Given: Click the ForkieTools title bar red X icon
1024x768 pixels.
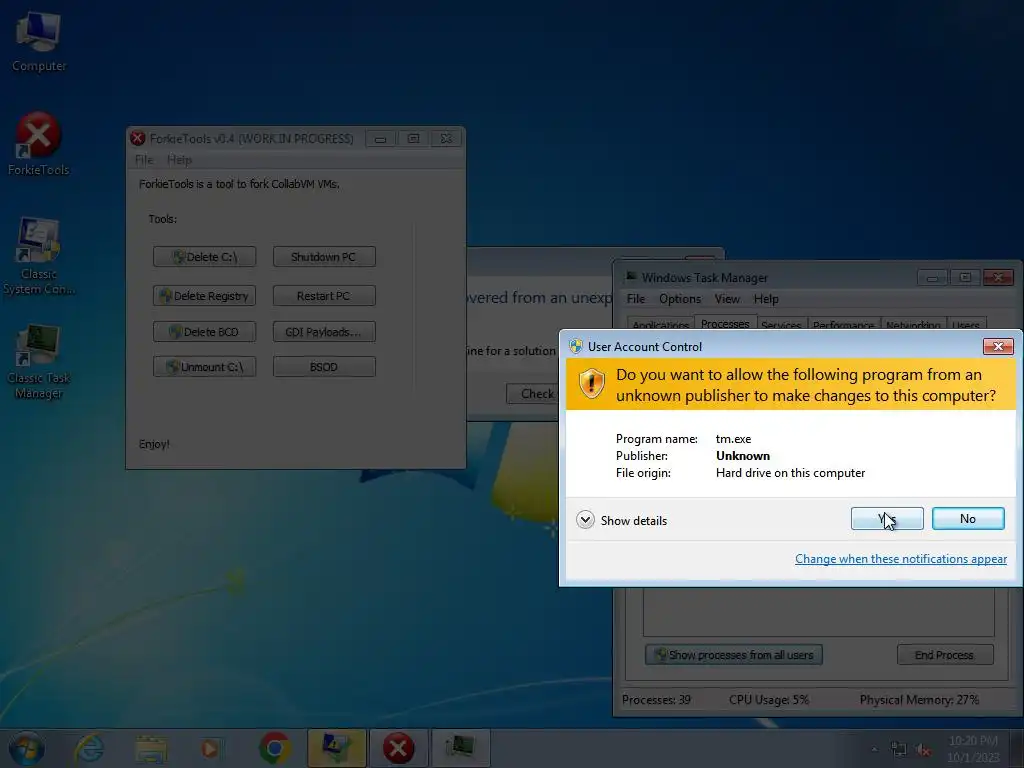Looking at the screenshot, I should point(138,138).
